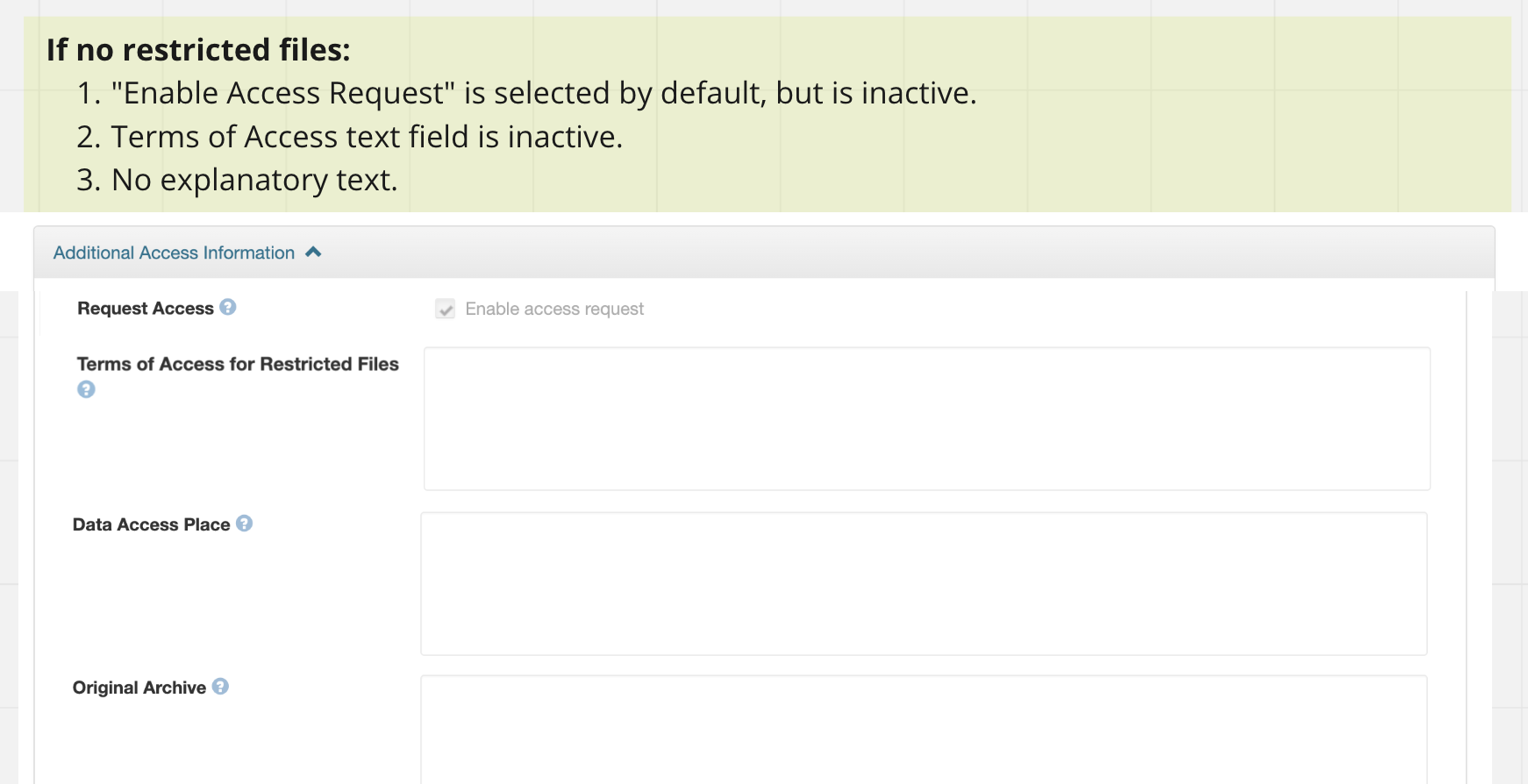Click note two about Terms of Access inactive
This screenshot has height=784, width=1528.
point(349,137)
